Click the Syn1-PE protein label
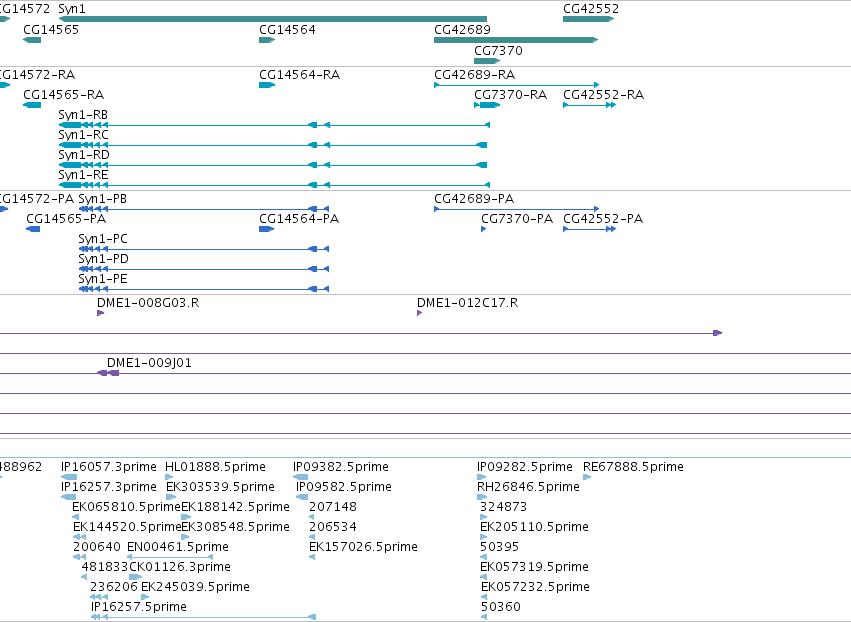851x622 pixels. (x=103, y=280)
